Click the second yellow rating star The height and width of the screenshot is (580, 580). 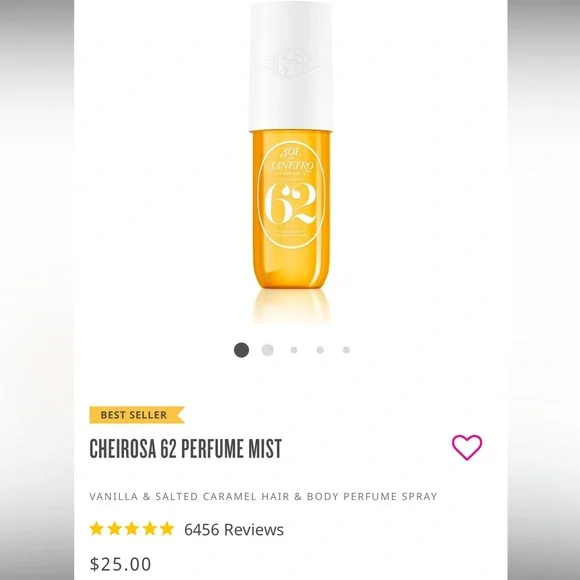click(x=114, y=529)
